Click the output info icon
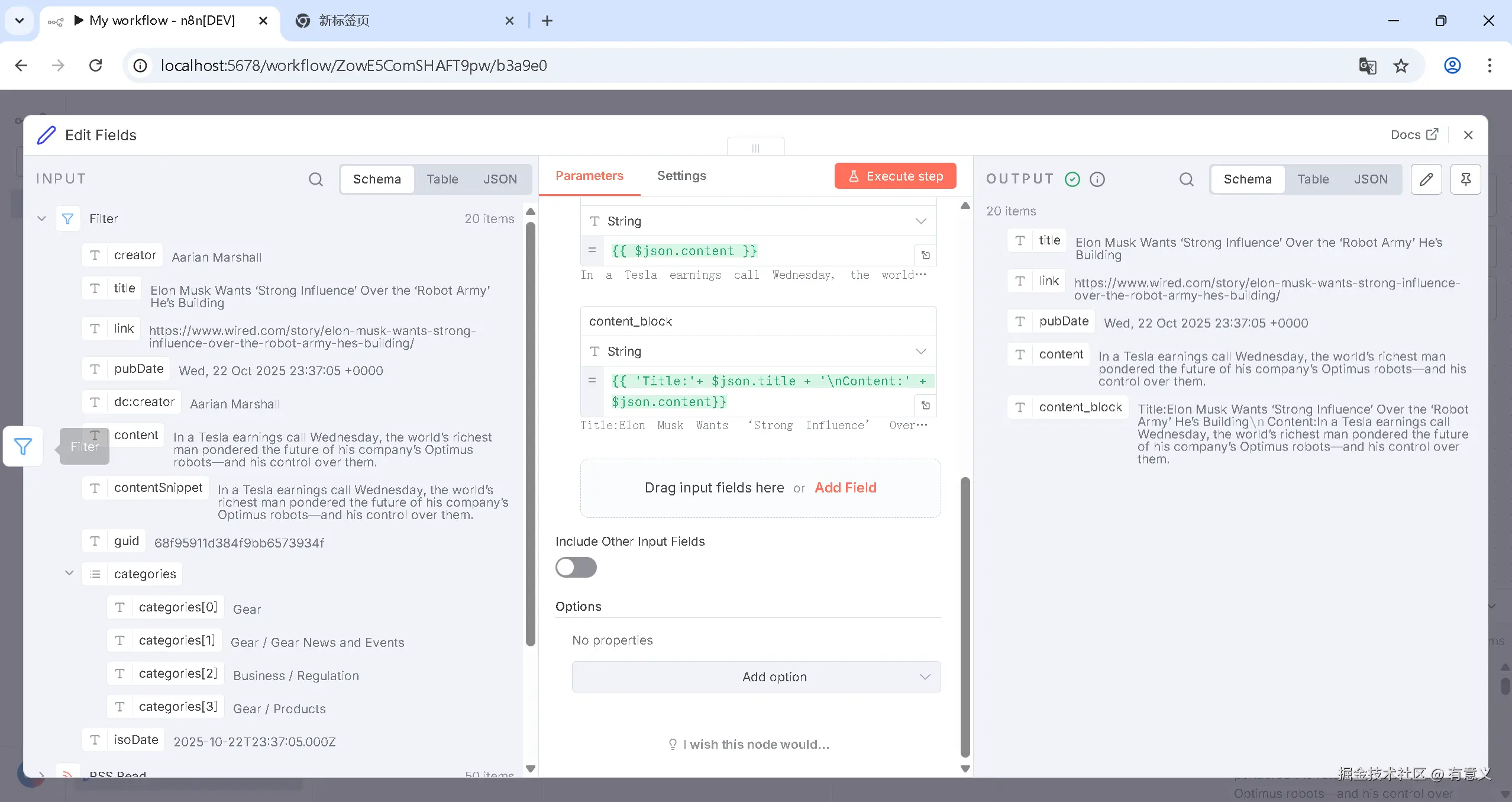 pos(1097,179)
